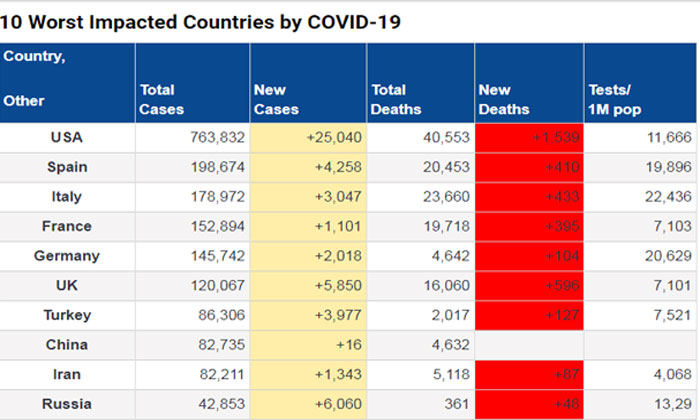Click the Total Cases column header

click(x=162, y=99)
